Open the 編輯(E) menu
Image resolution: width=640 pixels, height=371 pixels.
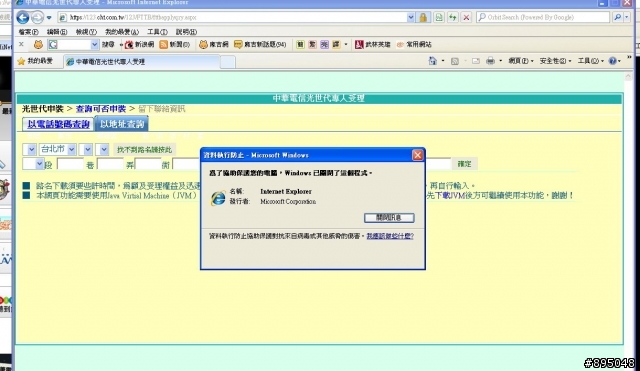tap(57, 32)
